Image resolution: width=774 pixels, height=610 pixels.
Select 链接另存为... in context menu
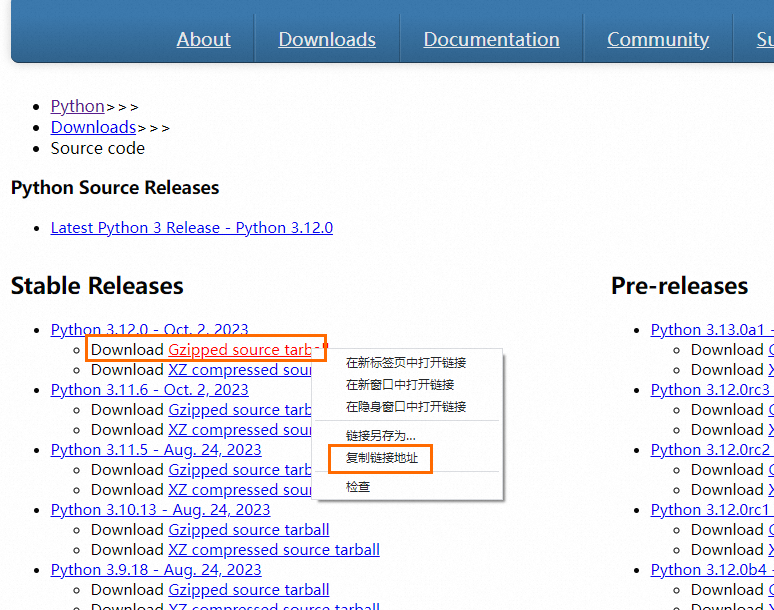tap(381, 435)
